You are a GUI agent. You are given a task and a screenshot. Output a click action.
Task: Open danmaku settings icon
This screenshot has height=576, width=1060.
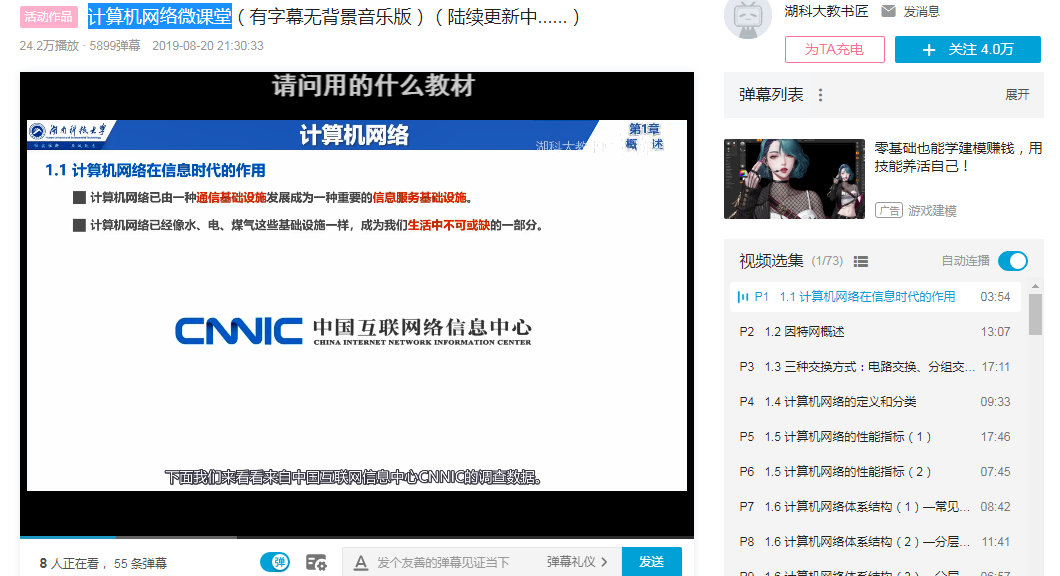pos(316,562)
